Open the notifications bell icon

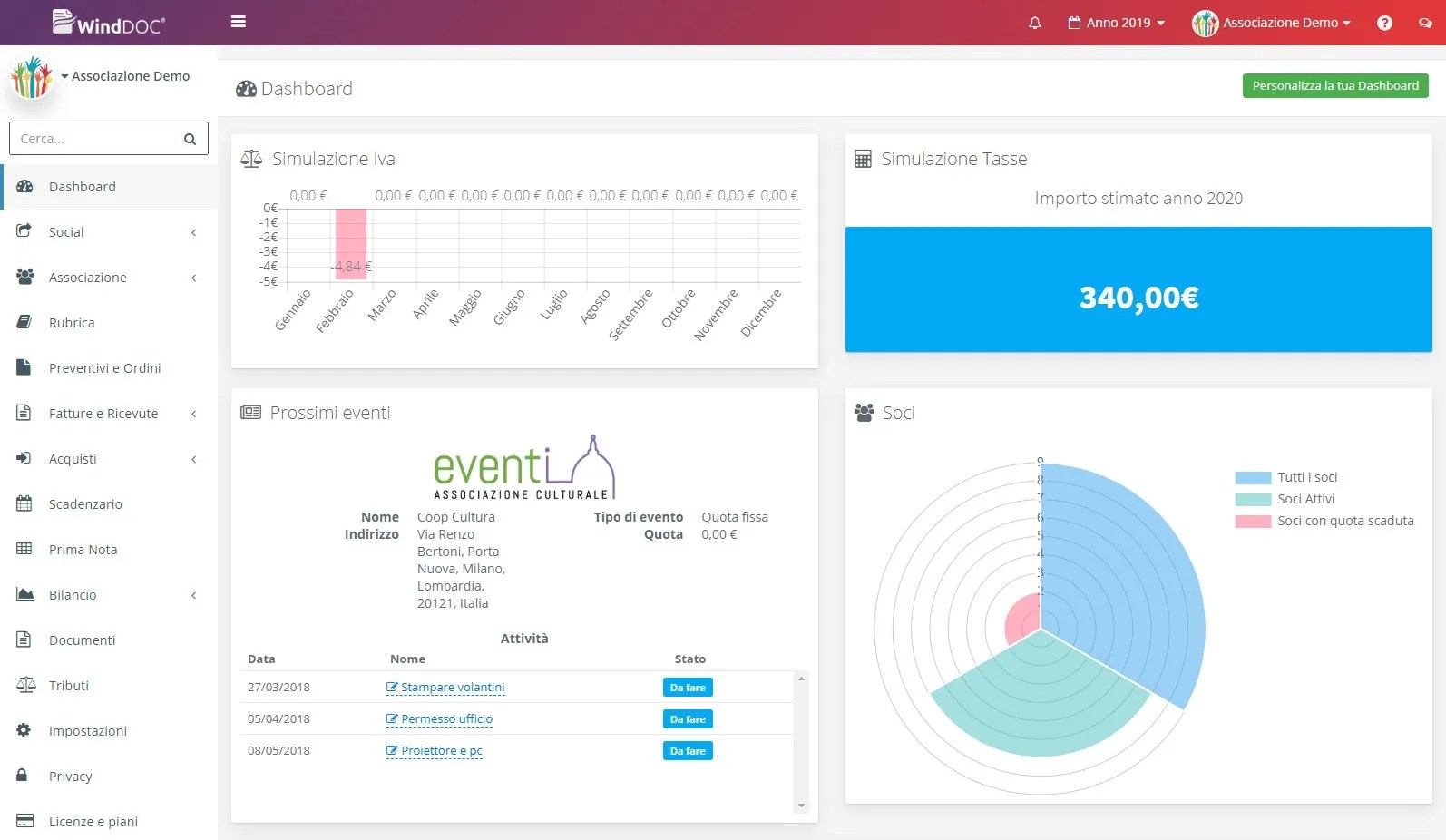coord(1035,23)
